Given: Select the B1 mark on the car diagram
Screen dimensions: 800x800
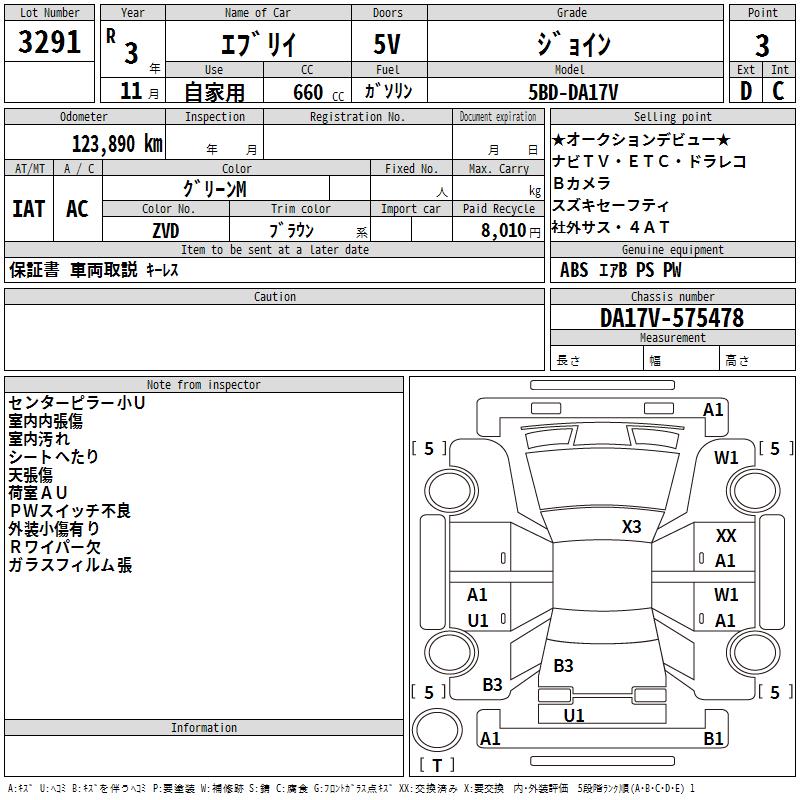Looking at the screenshot, I should point(713,739).
